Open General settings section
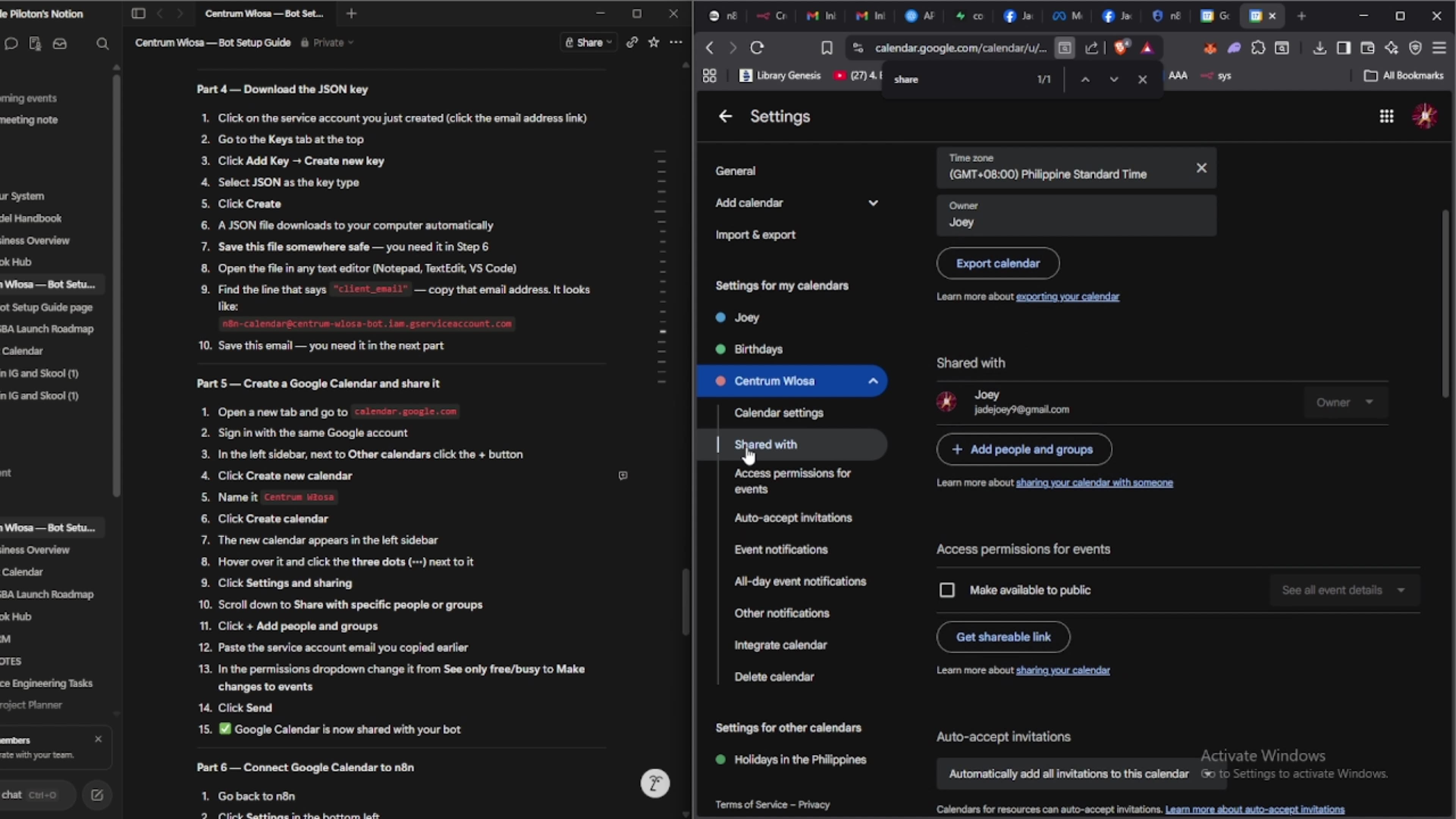Image resolution: width=1456 pixels, height=819 pixels. 735,171
